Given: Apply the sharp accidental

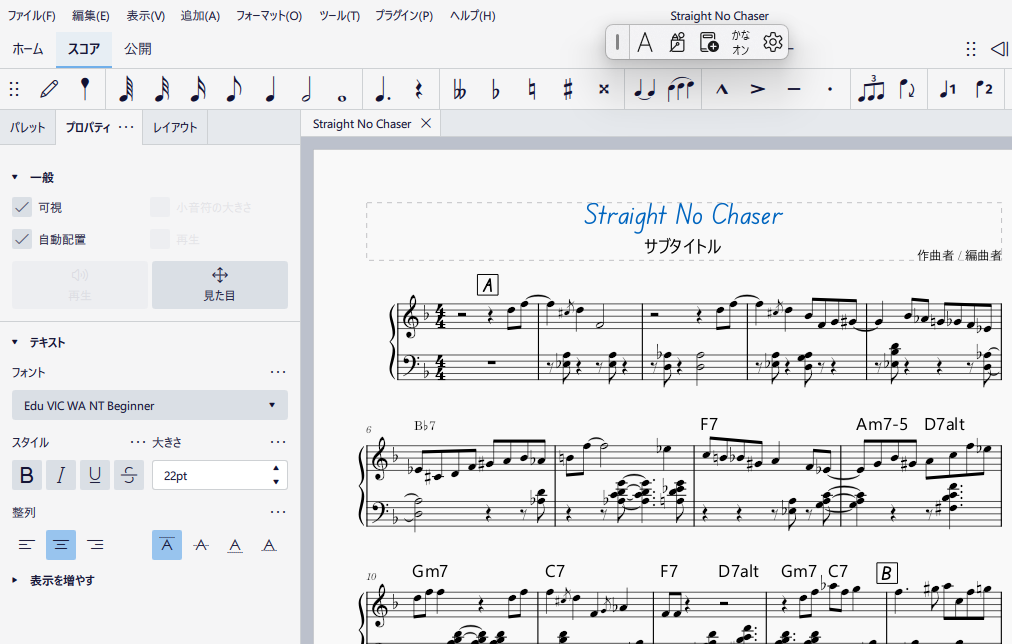Looking at the screenshot, I should (x=568, y=89).
